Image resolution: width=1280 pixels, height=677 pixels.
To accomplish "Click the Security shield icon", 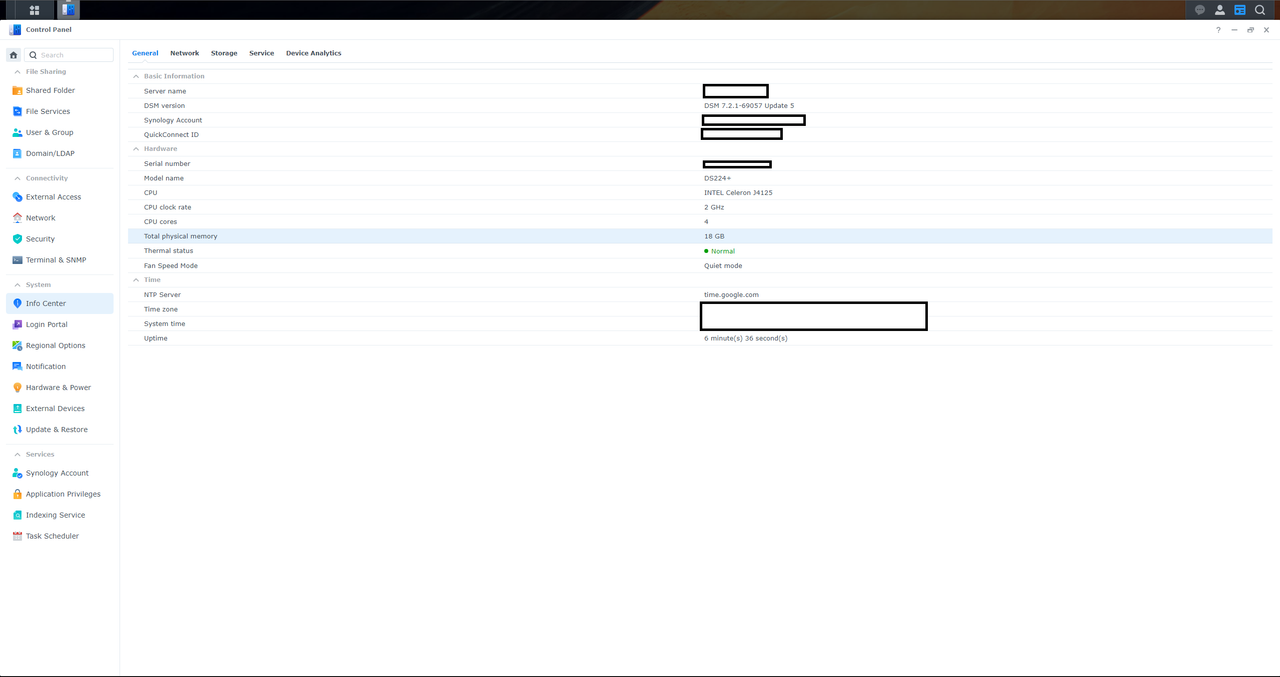I will (x=17, y=239).
